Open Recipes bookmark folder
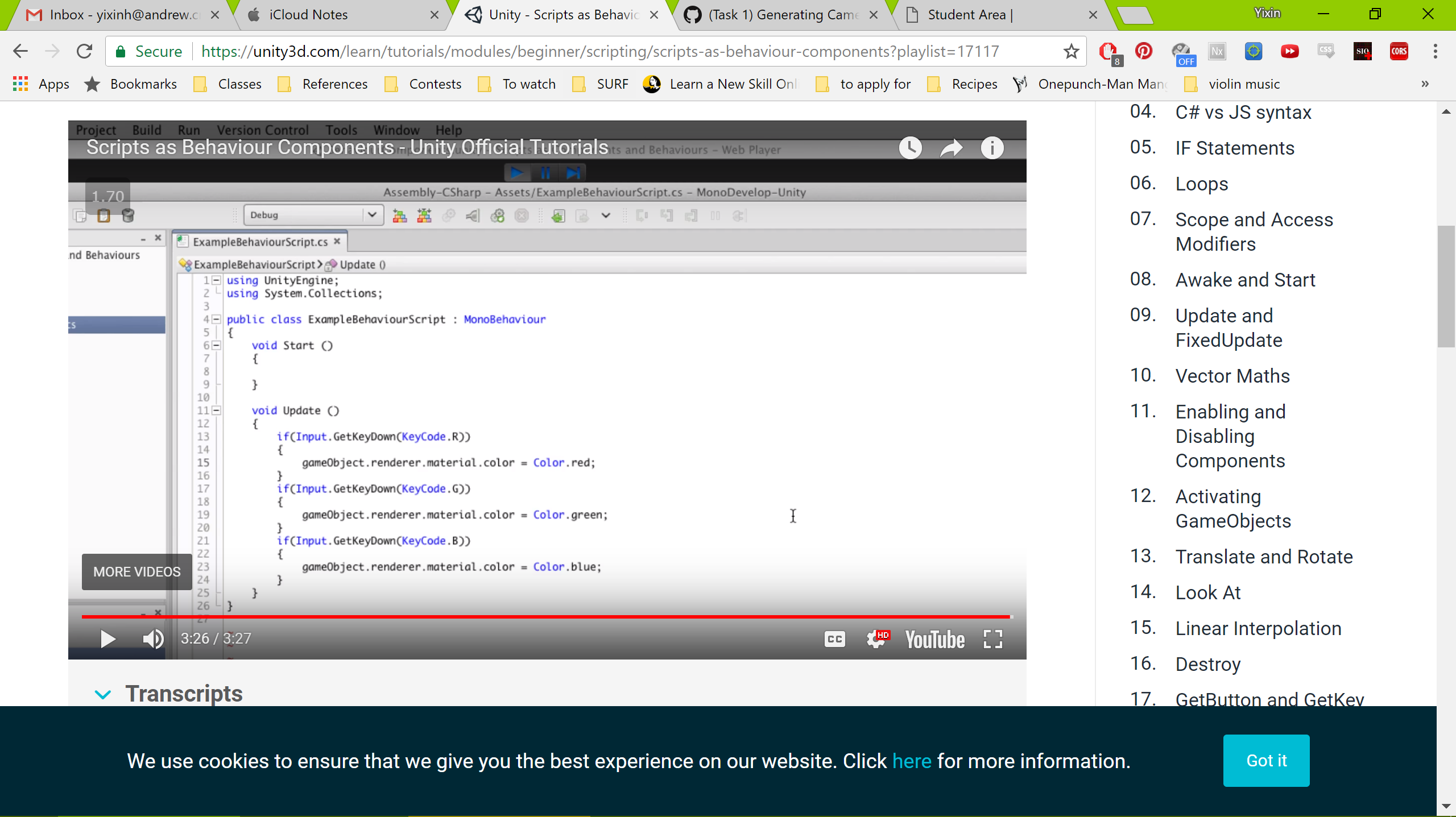This screenshot has width=1456, height=817. [x=962, y=84]
